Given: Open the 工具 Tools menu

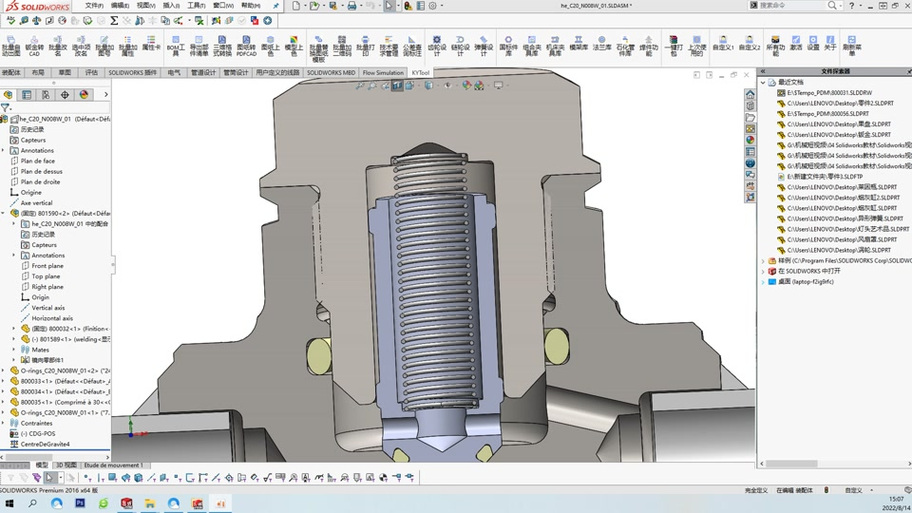Looking at the screenshot, I should [196, 5].
